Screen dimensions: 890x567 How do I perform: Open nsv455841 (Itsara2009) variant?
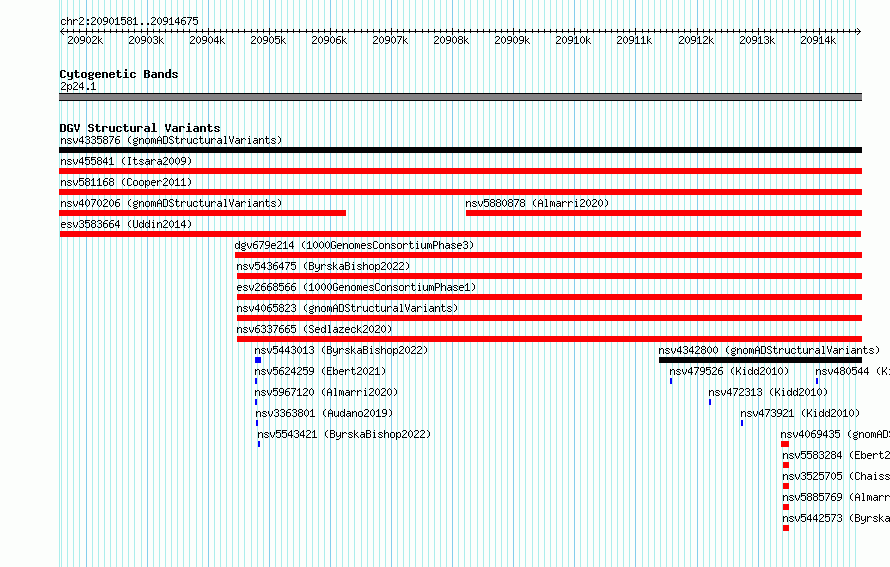pos(126,161)
